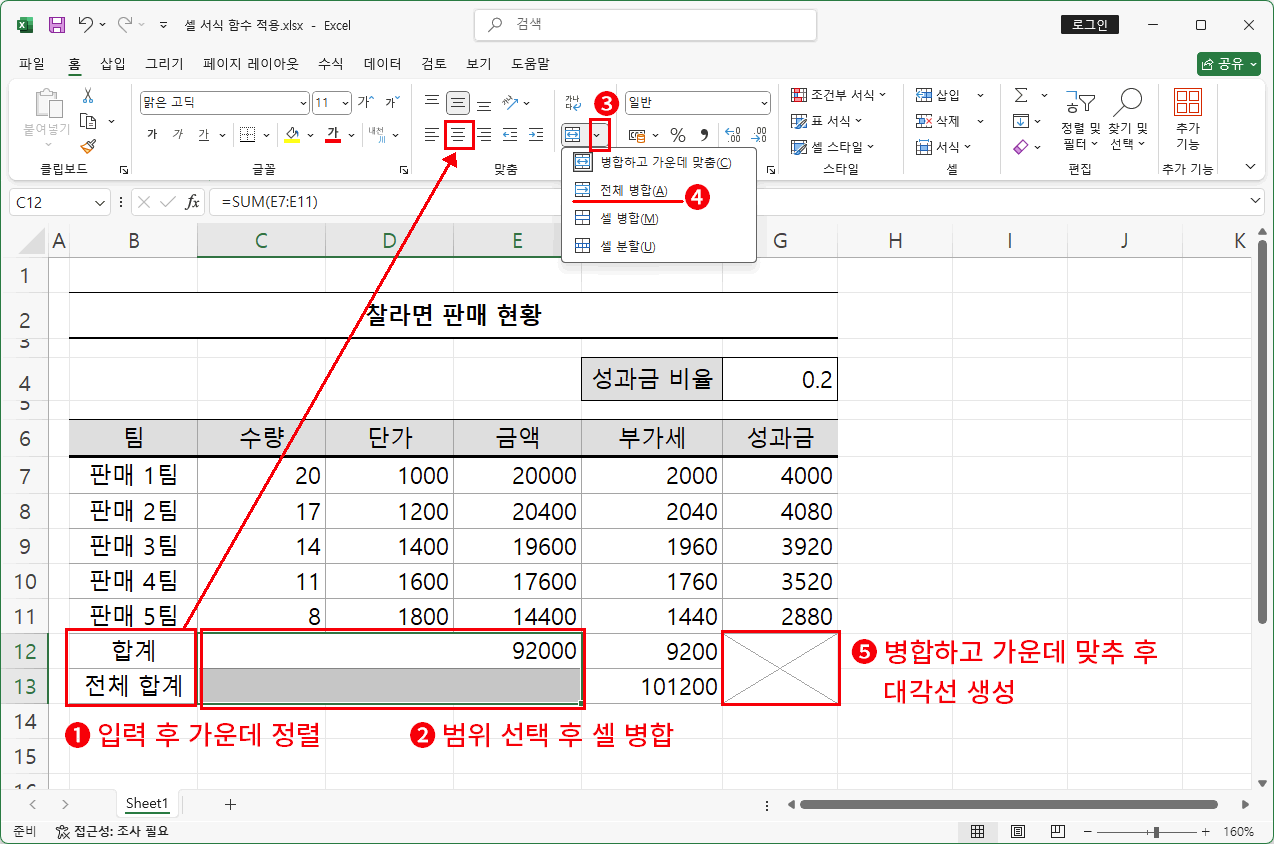Decrease decimal places
Screen dimensions: 1274x844
click(x=759, y=135)
